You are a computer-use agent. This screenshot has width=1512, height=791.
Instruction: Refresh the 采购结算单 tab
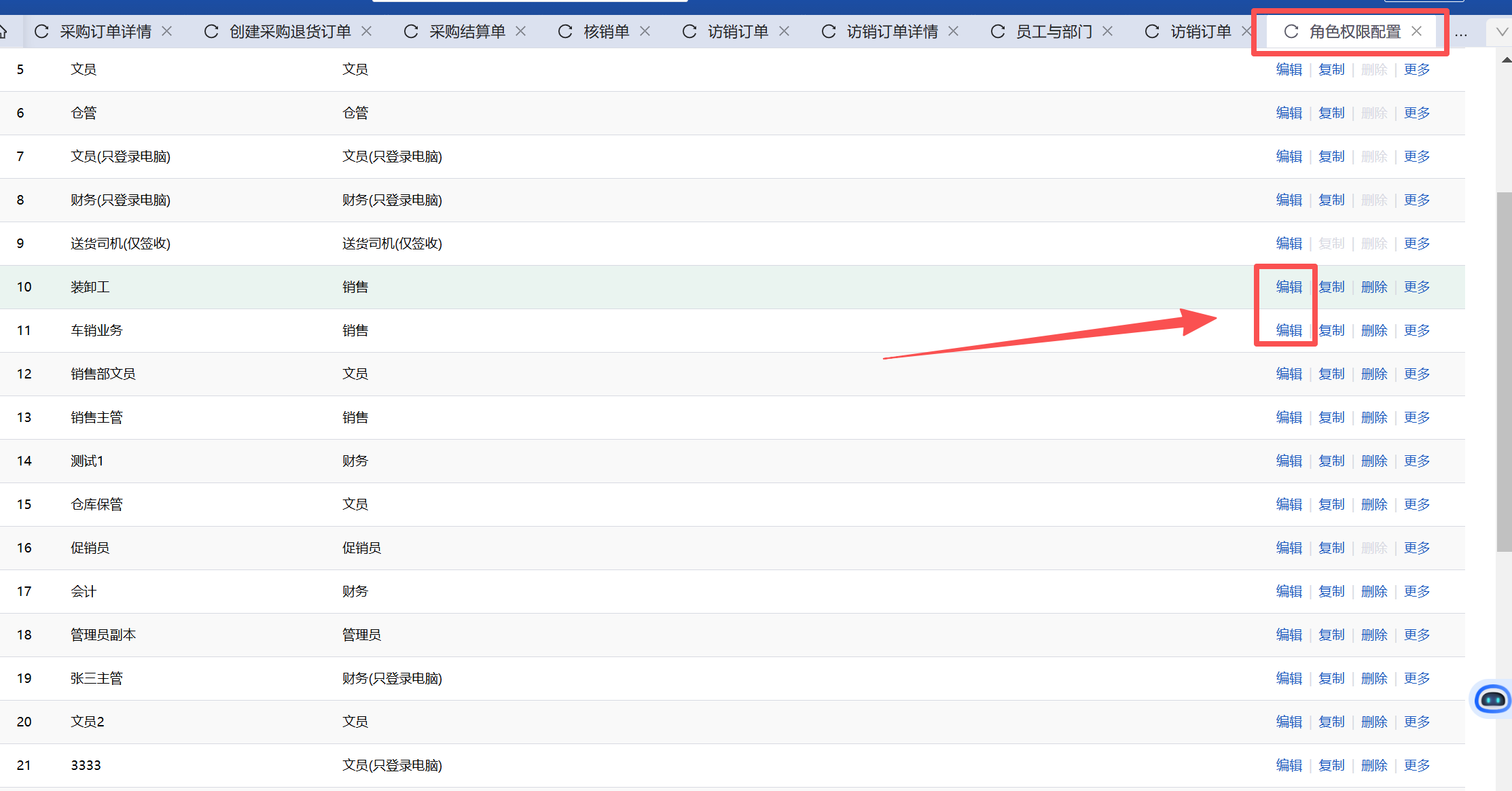pos(411,31)
